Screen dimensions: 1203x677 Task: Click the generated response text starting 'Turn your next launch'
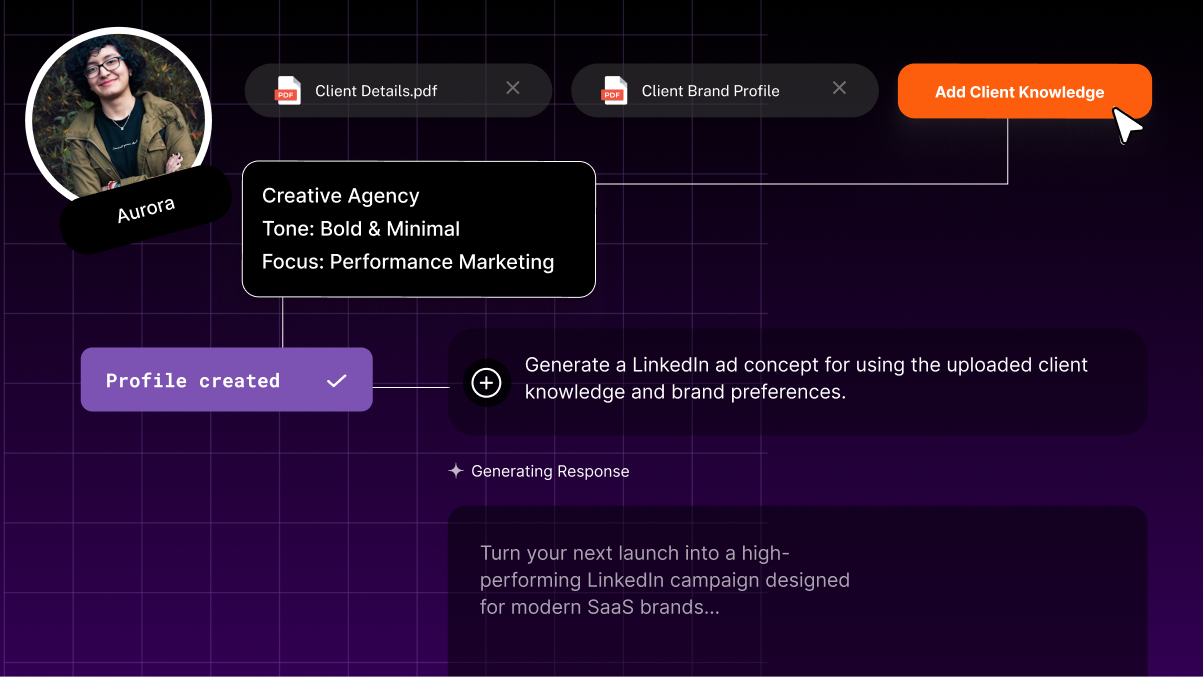[x=665, y=580]
